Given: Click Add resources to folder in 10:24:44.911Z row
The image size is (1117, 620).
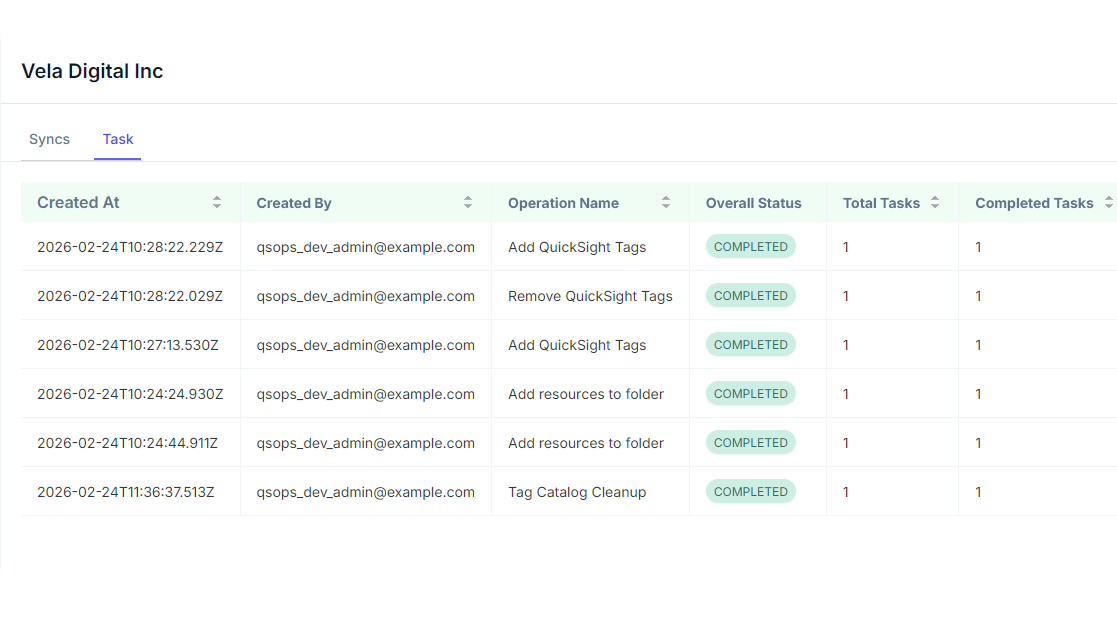Looking at the screenshot, I should [586, 443].
